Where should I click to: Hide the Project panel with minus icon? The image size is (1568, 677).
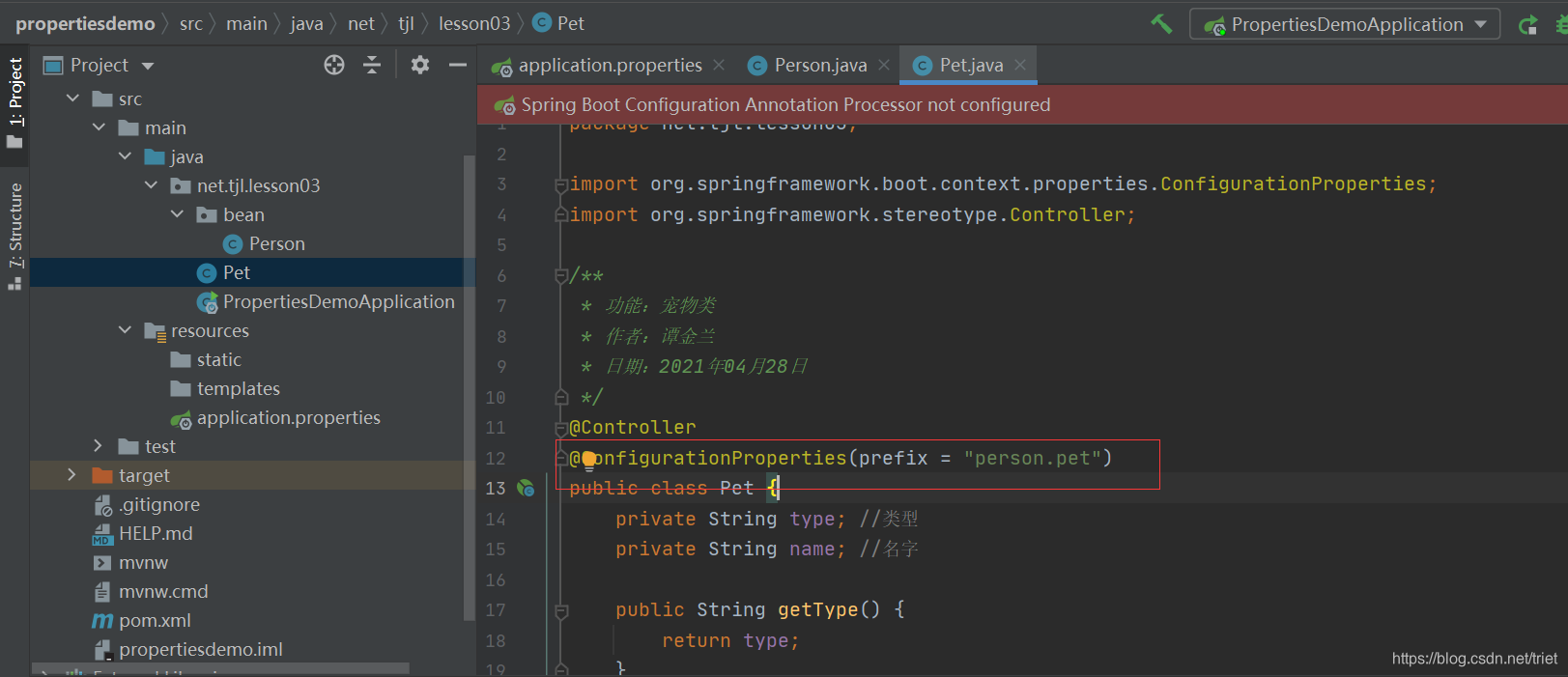coord(458,65)
